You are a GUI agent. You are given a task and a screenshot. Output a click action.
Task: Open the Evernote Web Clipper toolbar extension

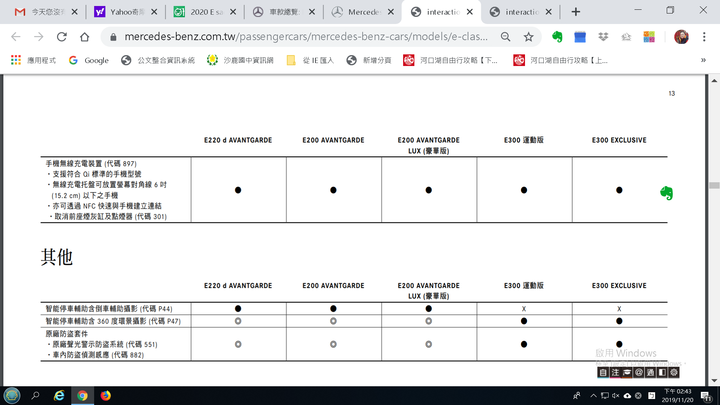coord(557,37)
